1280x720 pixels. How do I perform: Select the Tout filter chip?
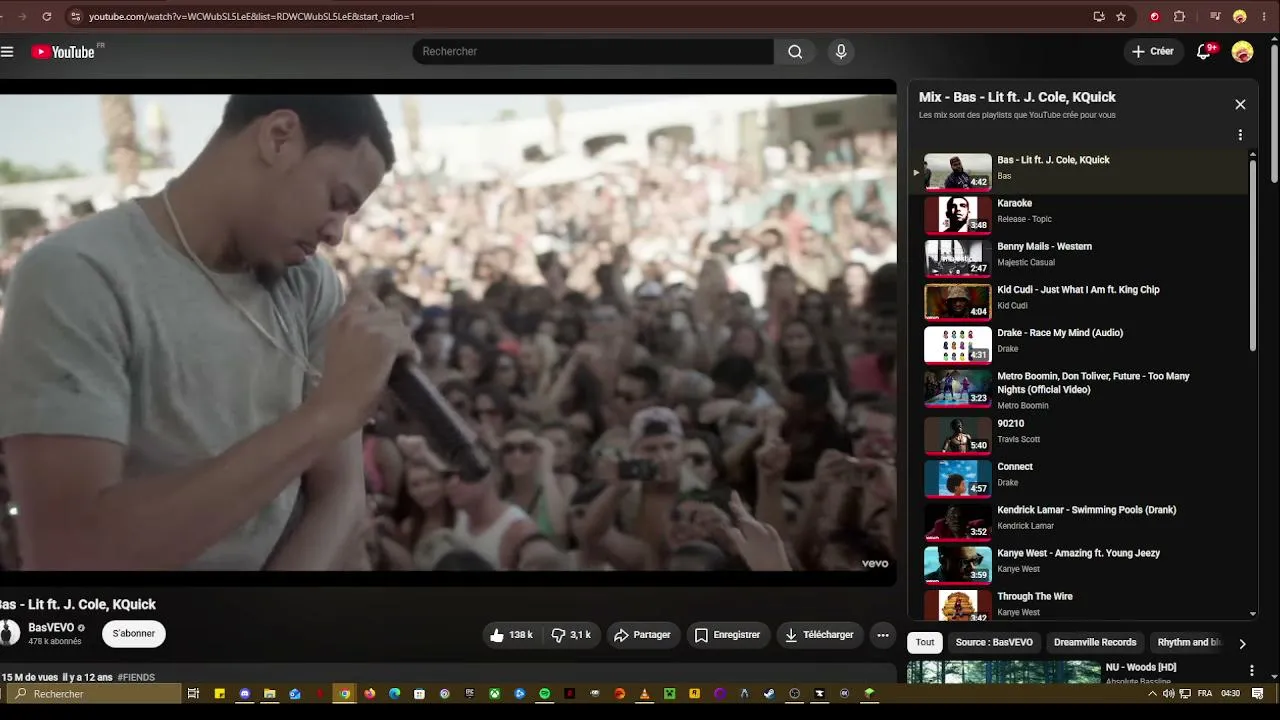tap(925, 642)
